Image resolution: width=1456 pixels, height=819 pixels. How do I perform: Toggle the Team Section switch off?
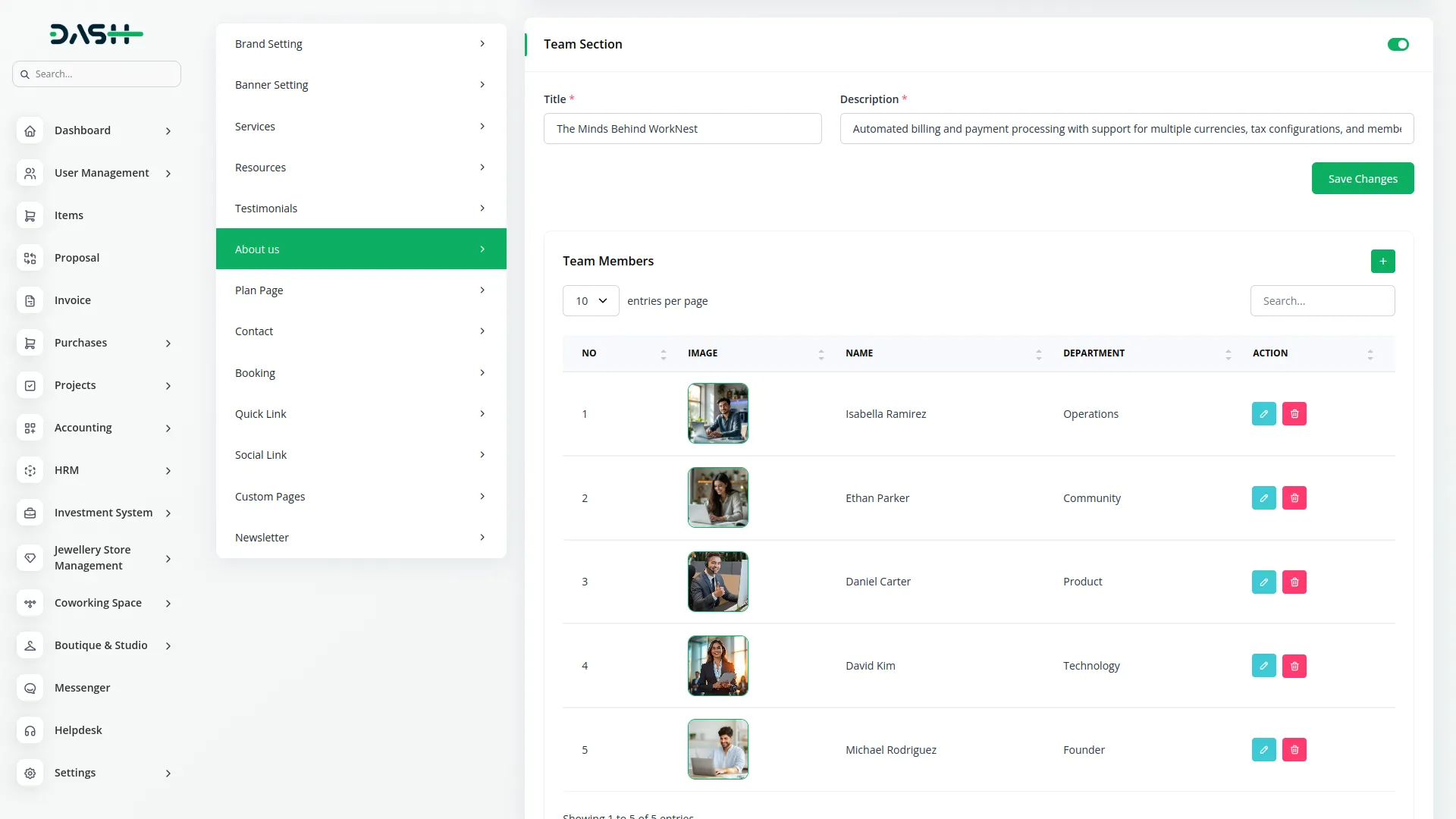pyautogui.click(x=1398, y=44)
